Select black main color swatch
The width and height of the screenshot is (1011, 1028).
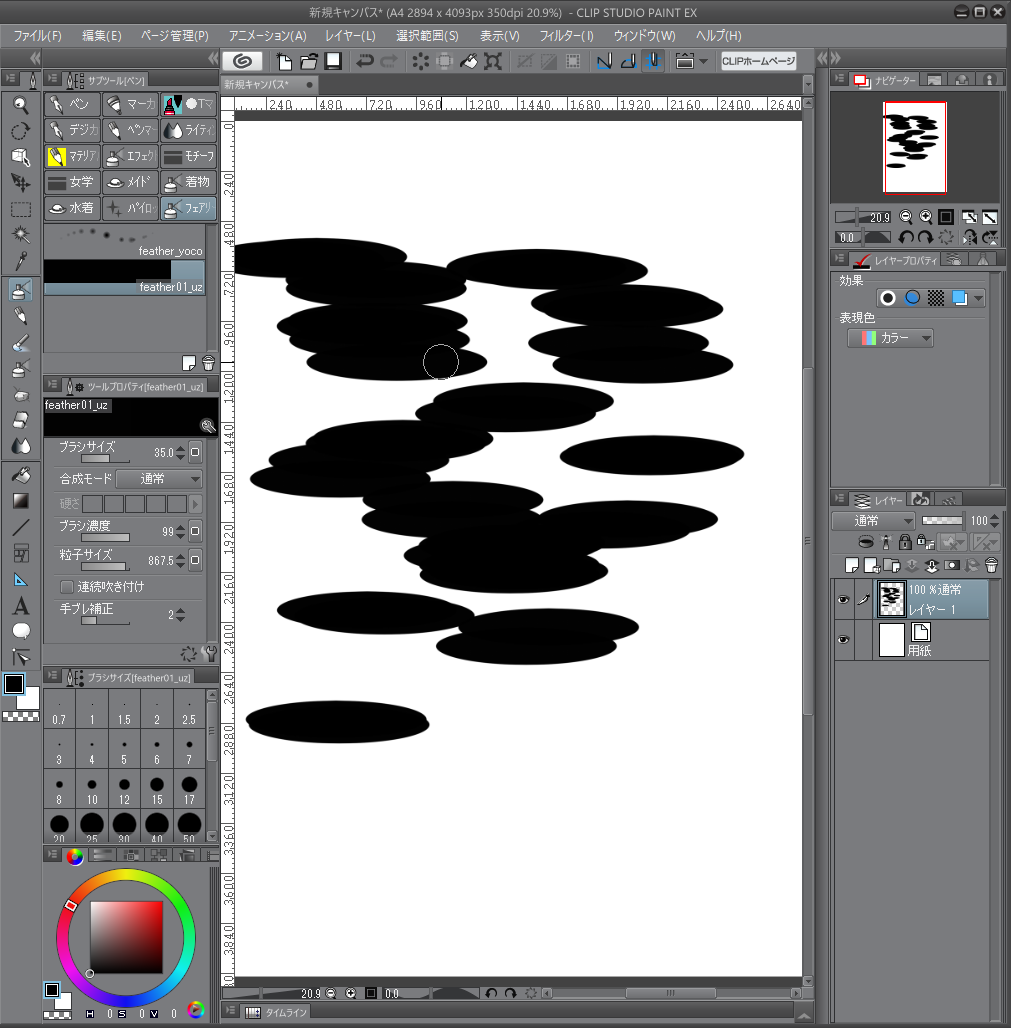click(x=14, y=684)
